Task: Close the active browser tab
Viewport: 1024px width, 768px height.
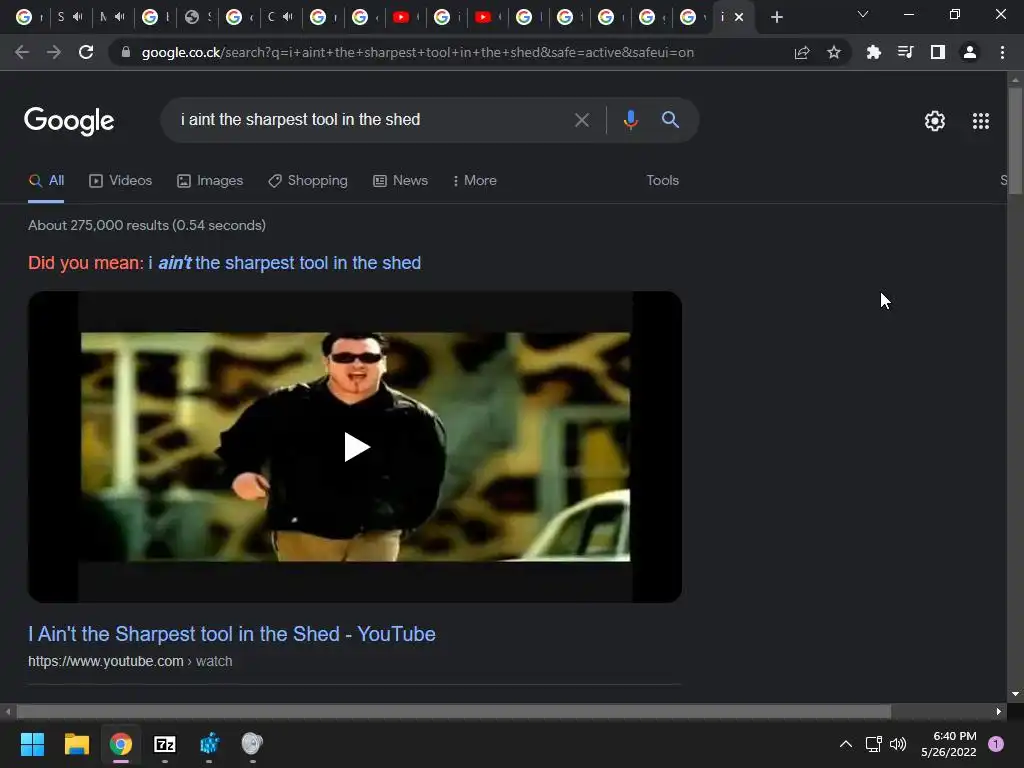Action: (x=739, y=17)
